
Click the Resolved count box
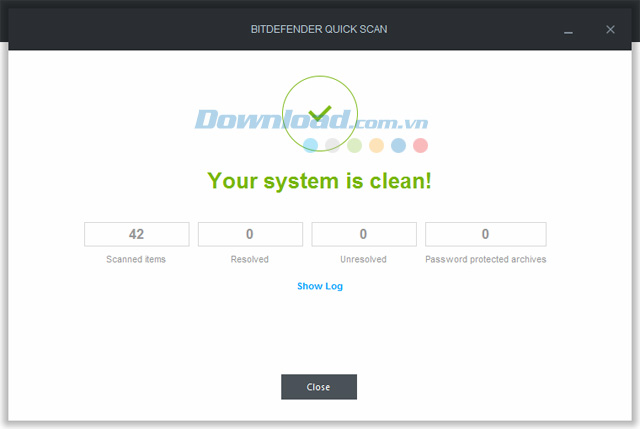click(x=250, y=234)
